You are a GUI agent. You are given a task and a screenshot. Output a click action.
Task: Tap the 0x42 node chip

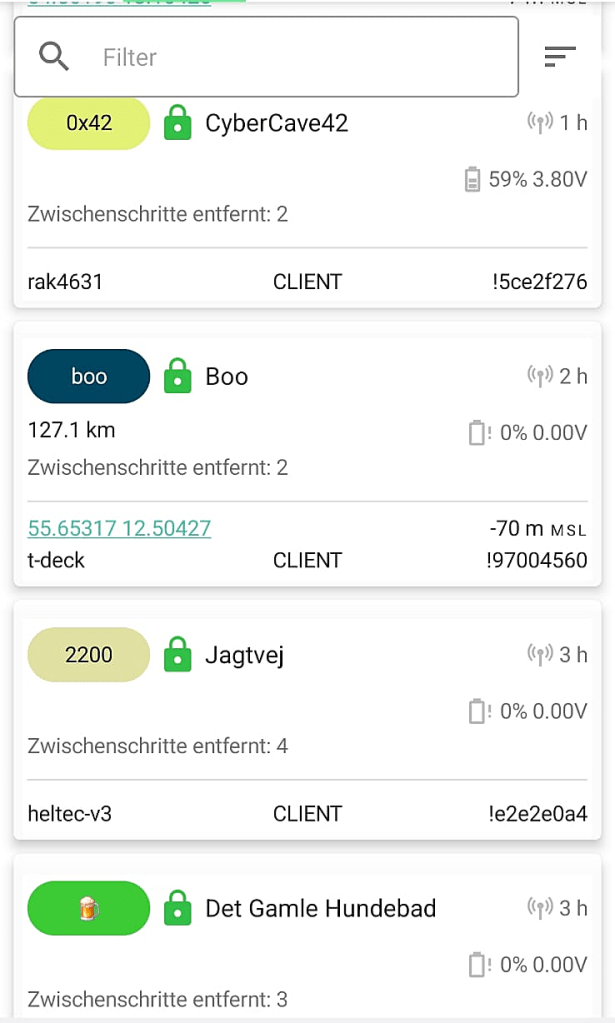tap(89, 124)
